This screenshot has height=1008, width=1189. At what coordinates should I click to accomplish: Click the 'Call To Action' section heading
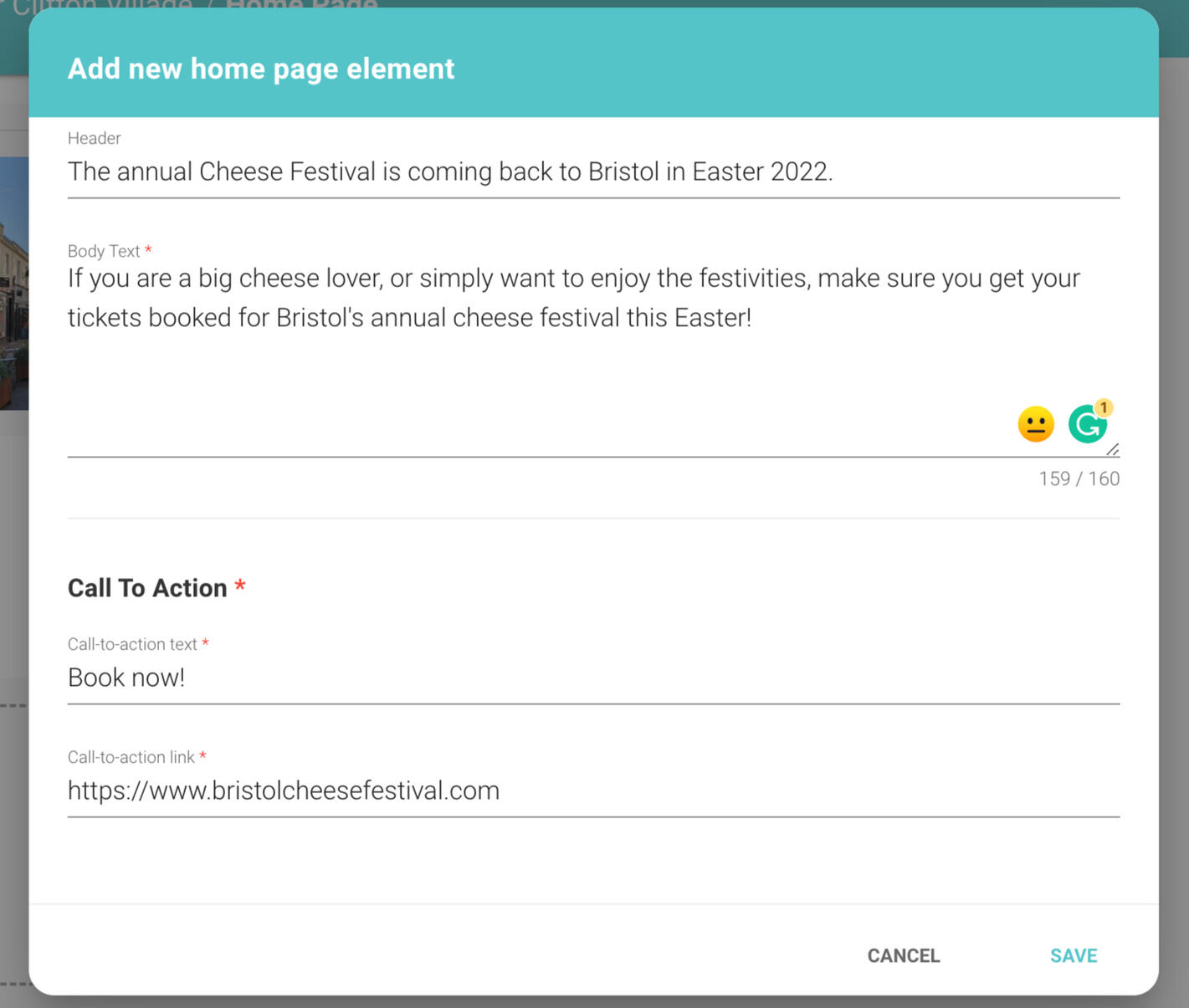(147, 588)
